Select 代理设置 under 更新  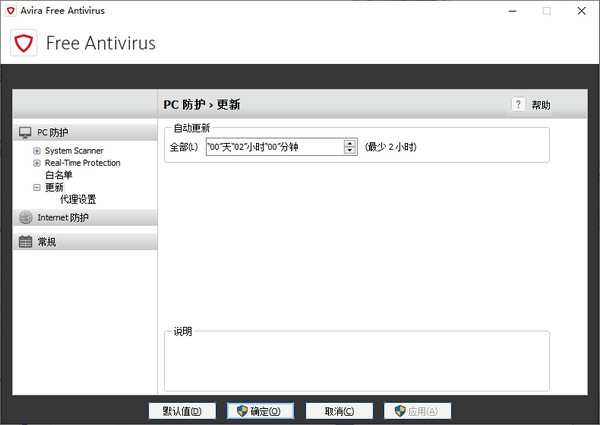click(78, 199)
